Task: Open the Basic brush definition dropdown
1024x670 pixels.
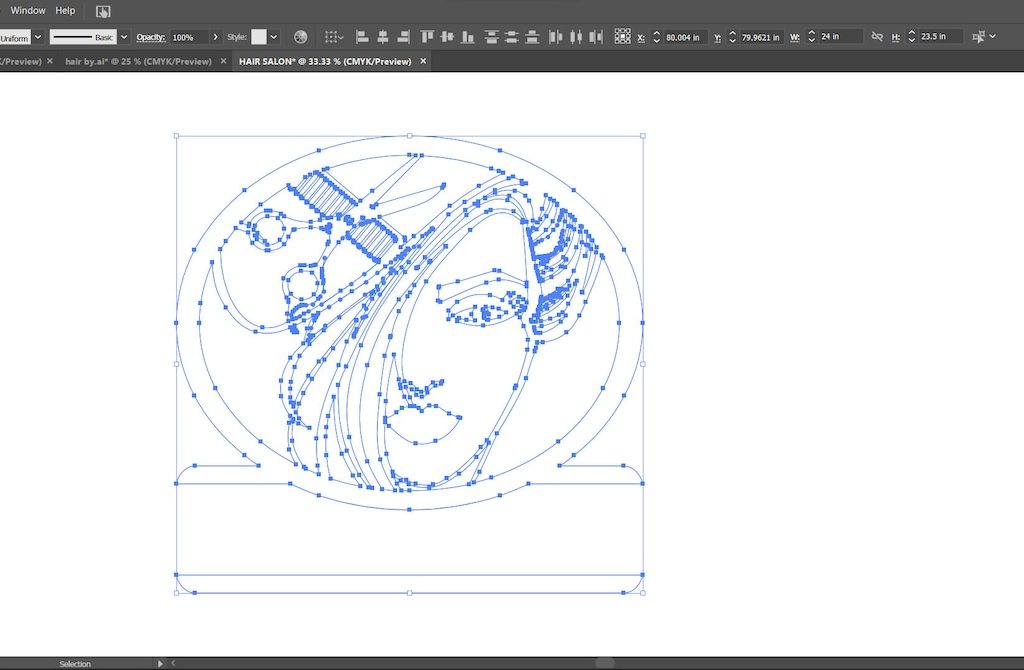Action: pos(124,37)
